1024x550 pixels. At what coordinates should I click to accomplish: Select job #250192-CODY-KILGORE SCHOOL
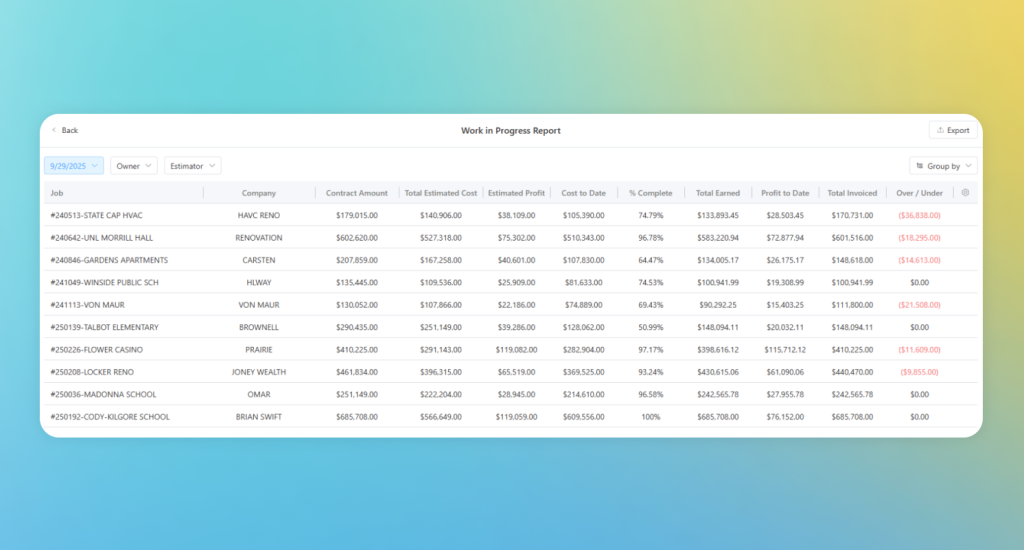[x=110, y=417]
